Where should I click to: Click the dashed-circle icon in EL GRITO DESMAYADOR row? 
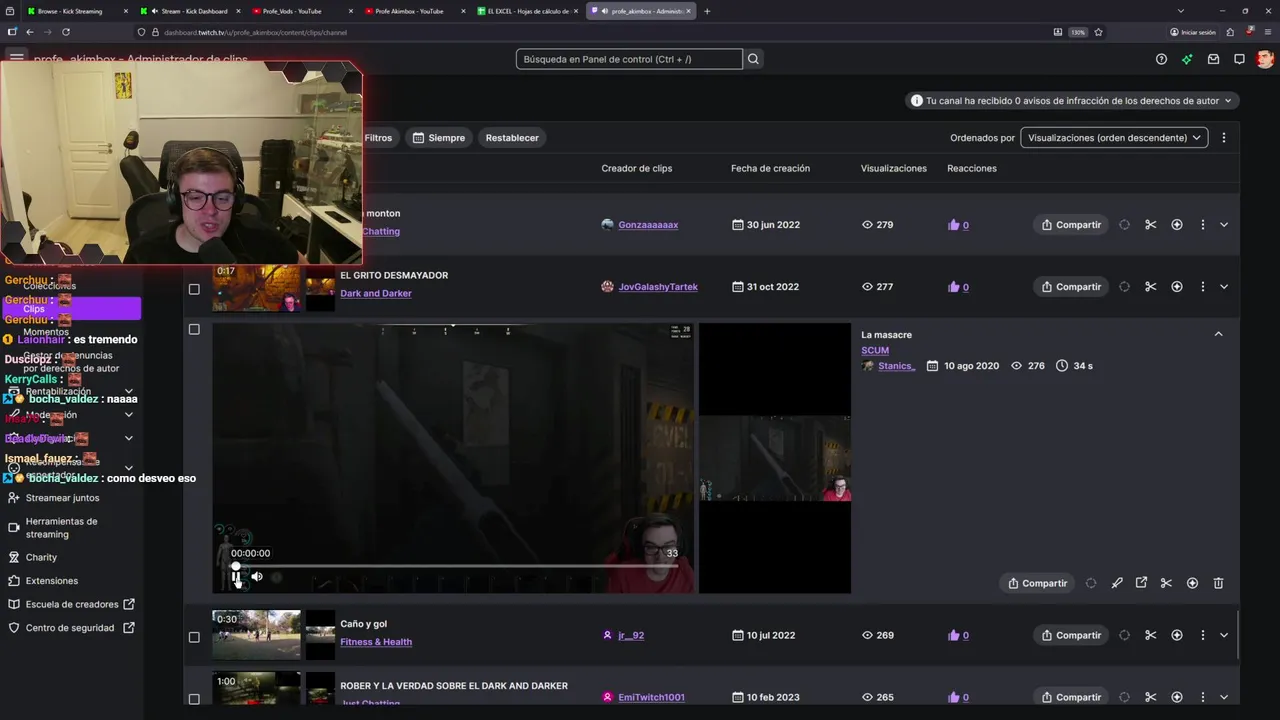(x=1124, y=287)
